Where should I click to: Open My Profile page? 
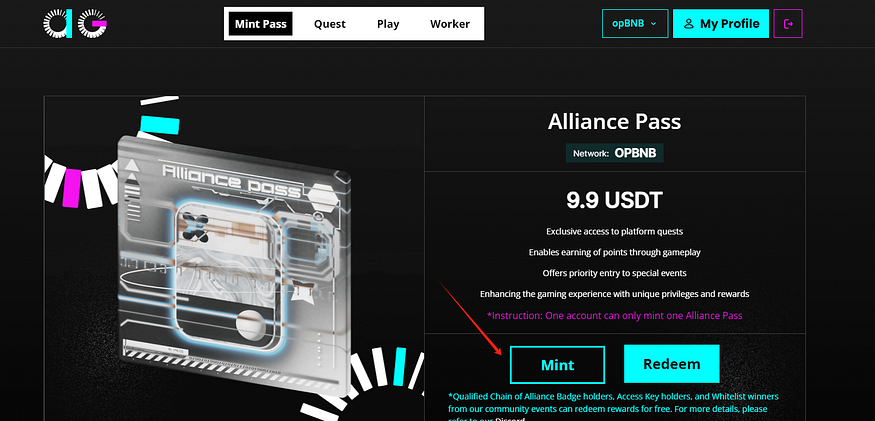(x=721, y=23)
